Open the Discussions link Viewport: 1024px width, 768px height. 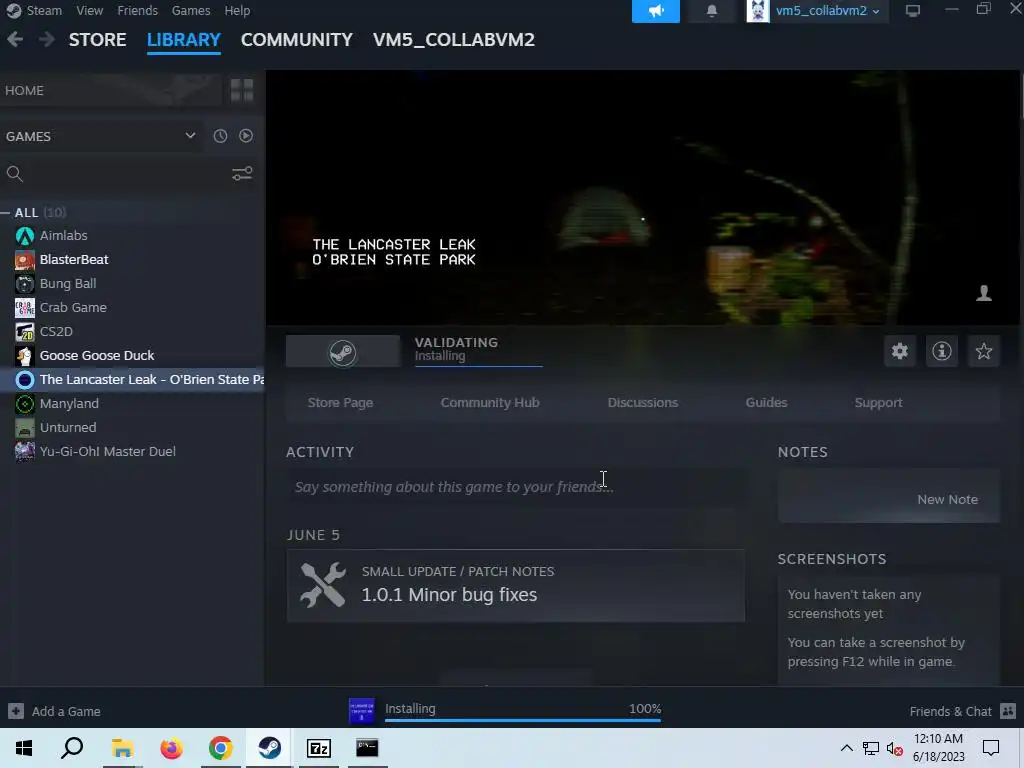click(643, 403)
